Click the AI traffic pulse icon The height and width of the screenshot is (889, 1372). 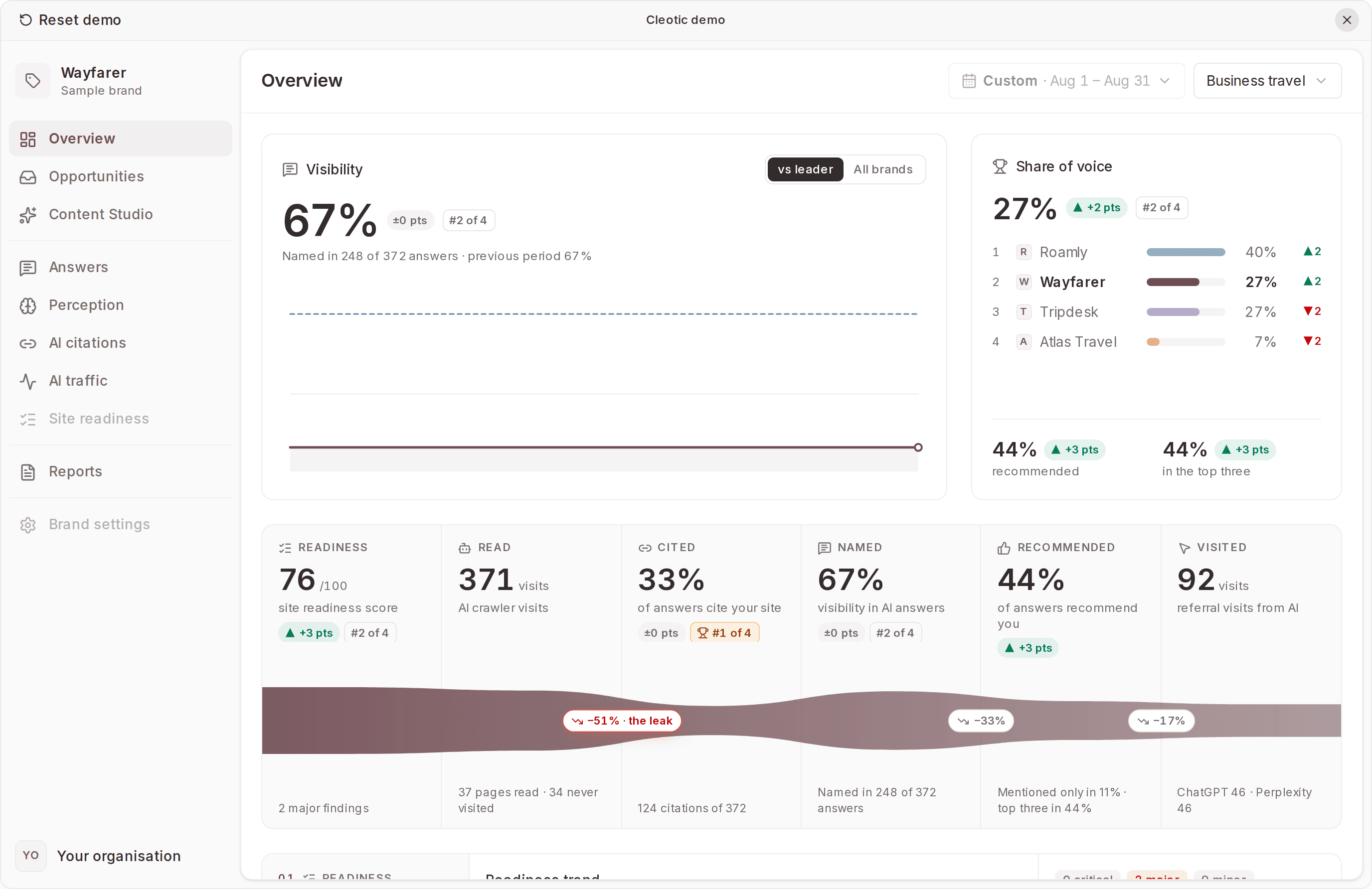click(x=28, y=381)
